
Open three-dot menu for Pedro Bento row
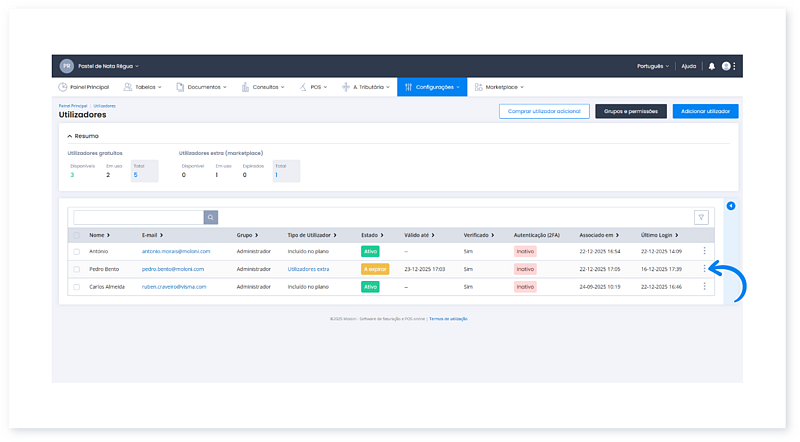(x=705, y=268)
